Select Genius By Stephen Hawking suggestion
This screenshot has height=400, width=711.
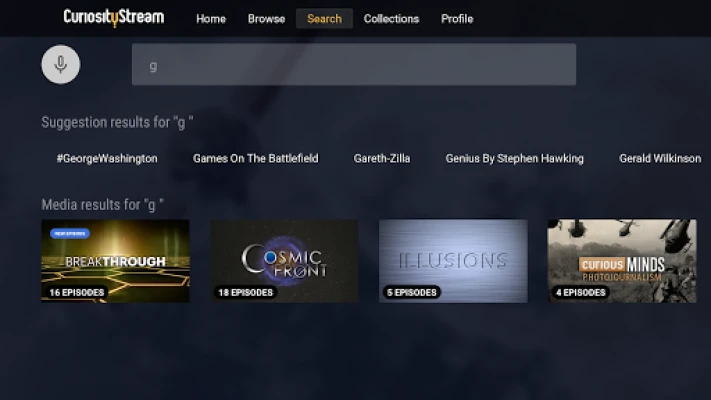click(x=514, y=158)
